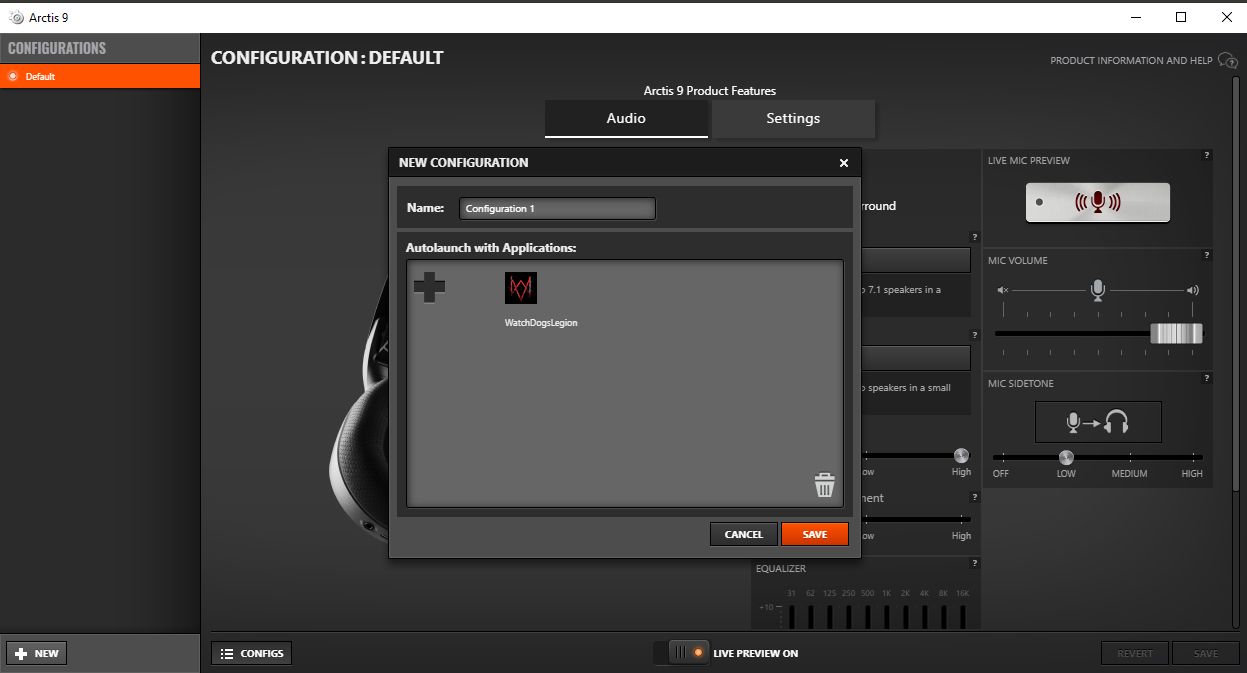Click the MEDIUM label under Mic Sidetone

[x=1130, y=474]
